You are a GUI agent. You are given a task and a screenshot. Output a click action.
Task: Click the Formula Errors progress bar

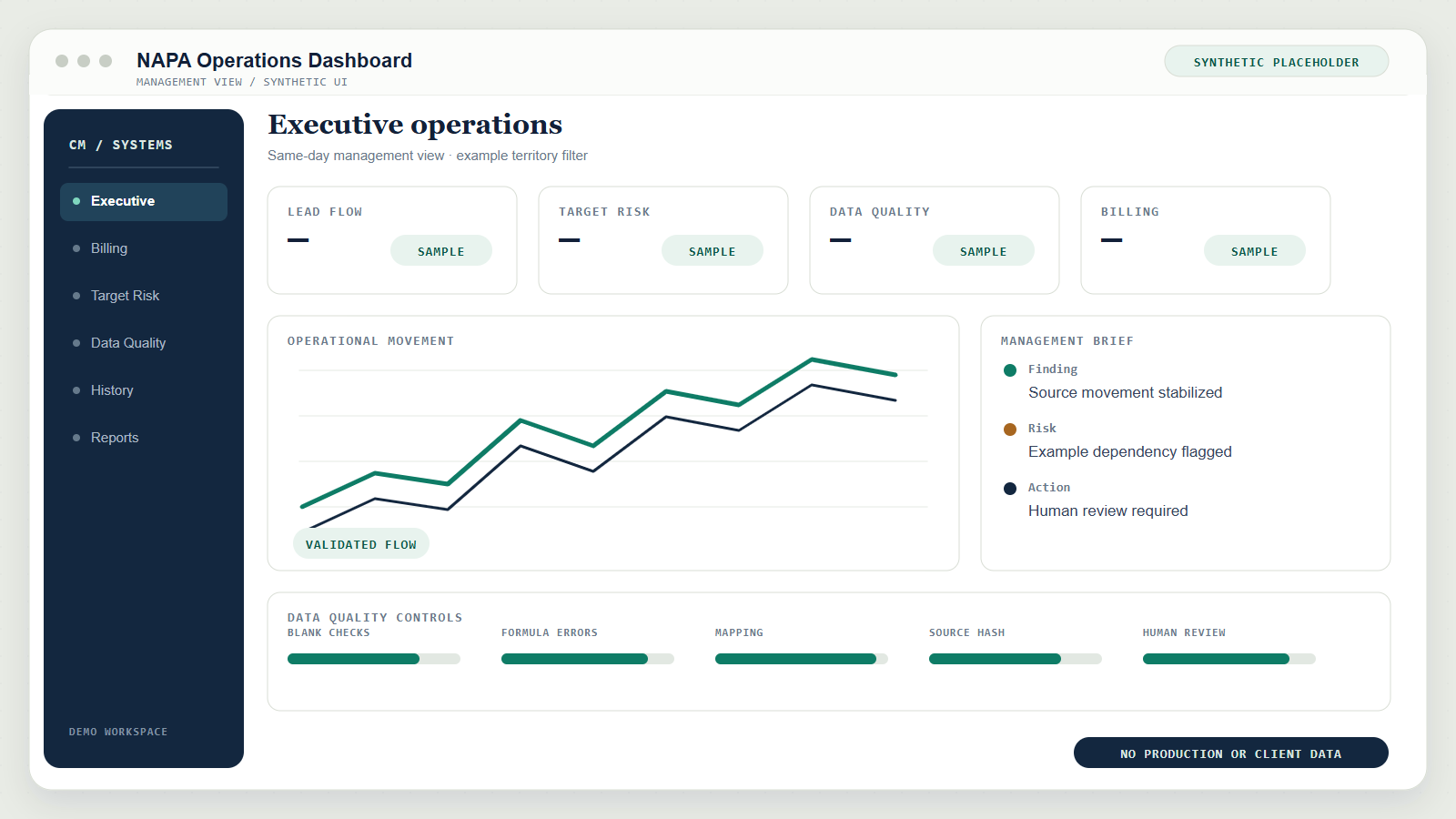coord(588,659)
